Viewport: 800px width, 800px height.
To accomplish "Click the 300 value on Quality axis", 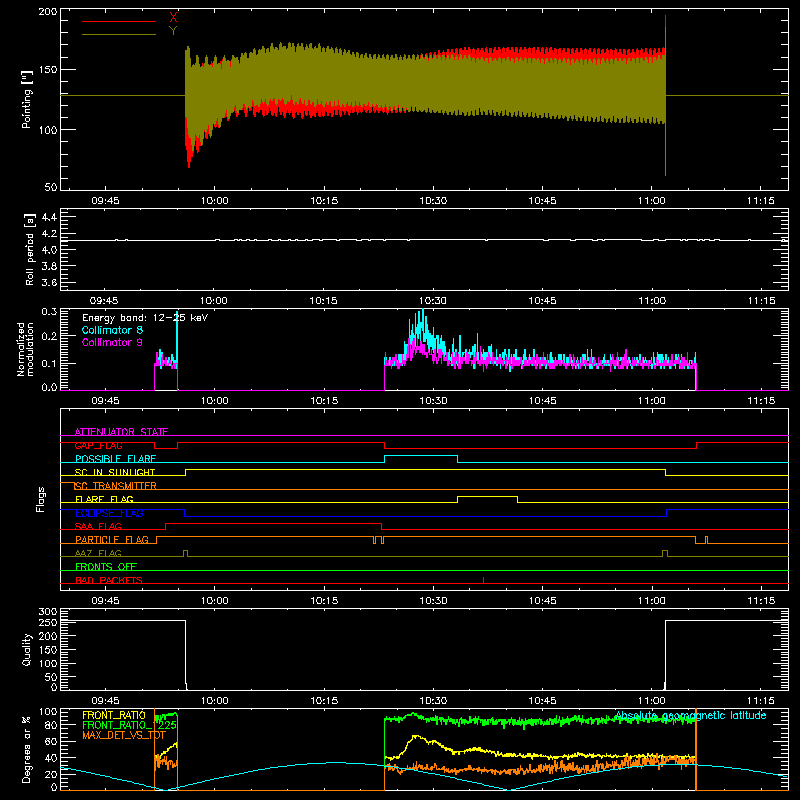I will click(x=48, y=612).
